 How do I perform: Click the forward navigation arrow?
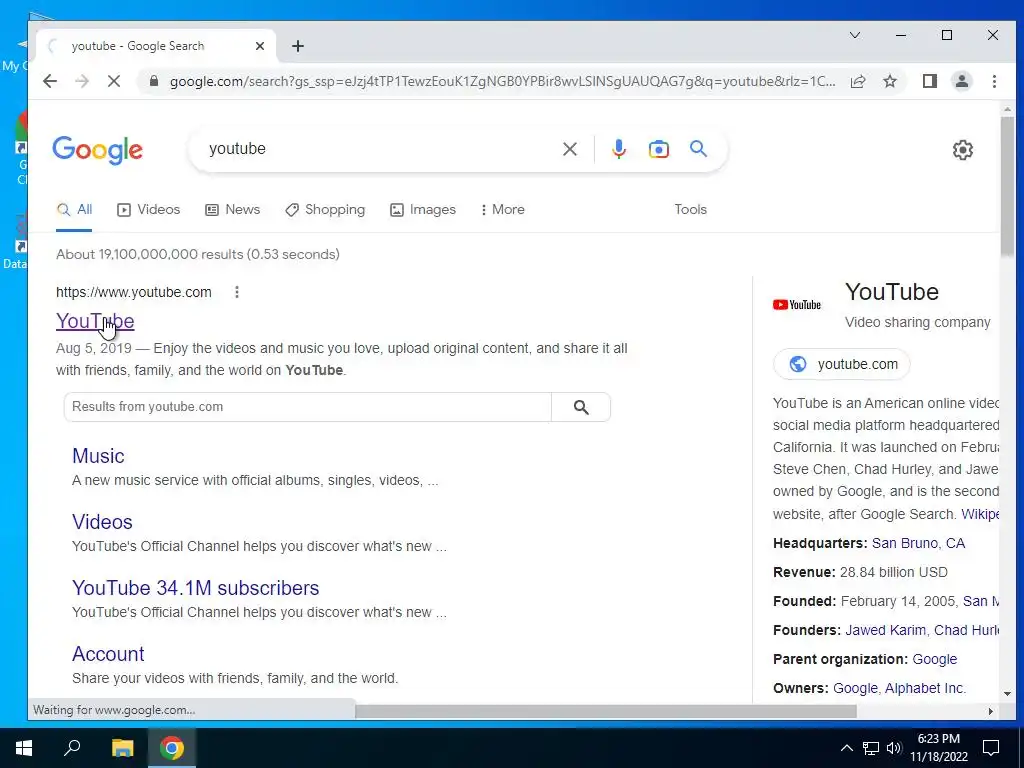click(x=82, y=81)
